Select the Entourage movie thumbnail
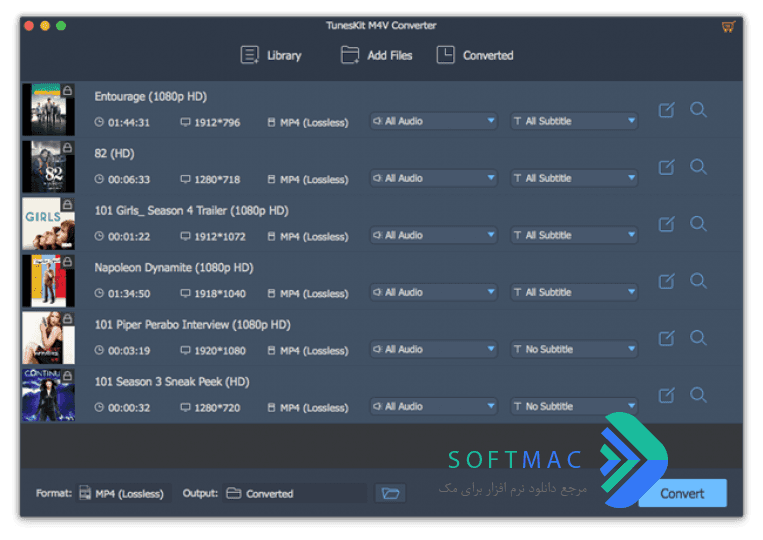 [x=48, y=109]
